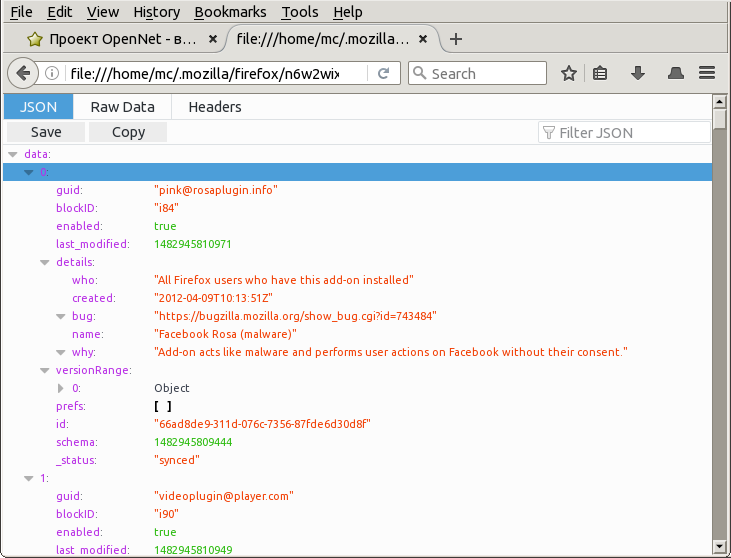Expand the versionRange 0 Object entry
Image resolution: width=731 pixels, height=558 pixels.
[61, 388]
